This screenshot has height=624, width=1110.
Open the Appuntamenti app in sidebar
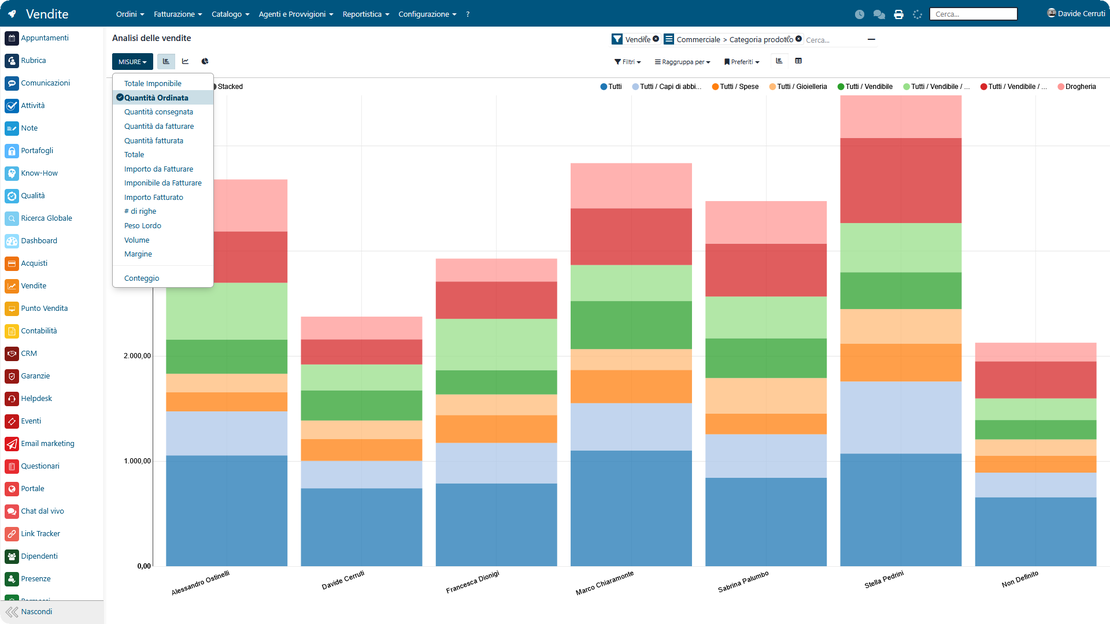(38, 38)
